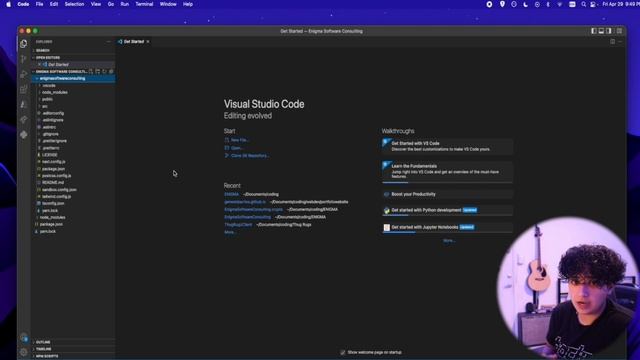Open tsconfig.json in explorer

click(53, 203)
